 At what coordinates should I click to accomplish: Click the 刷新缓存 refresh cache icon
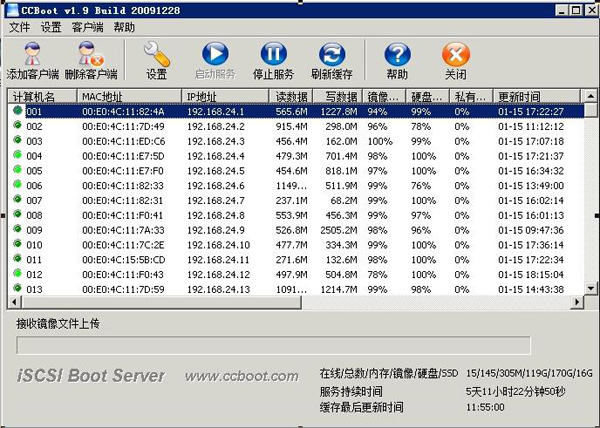332,54
